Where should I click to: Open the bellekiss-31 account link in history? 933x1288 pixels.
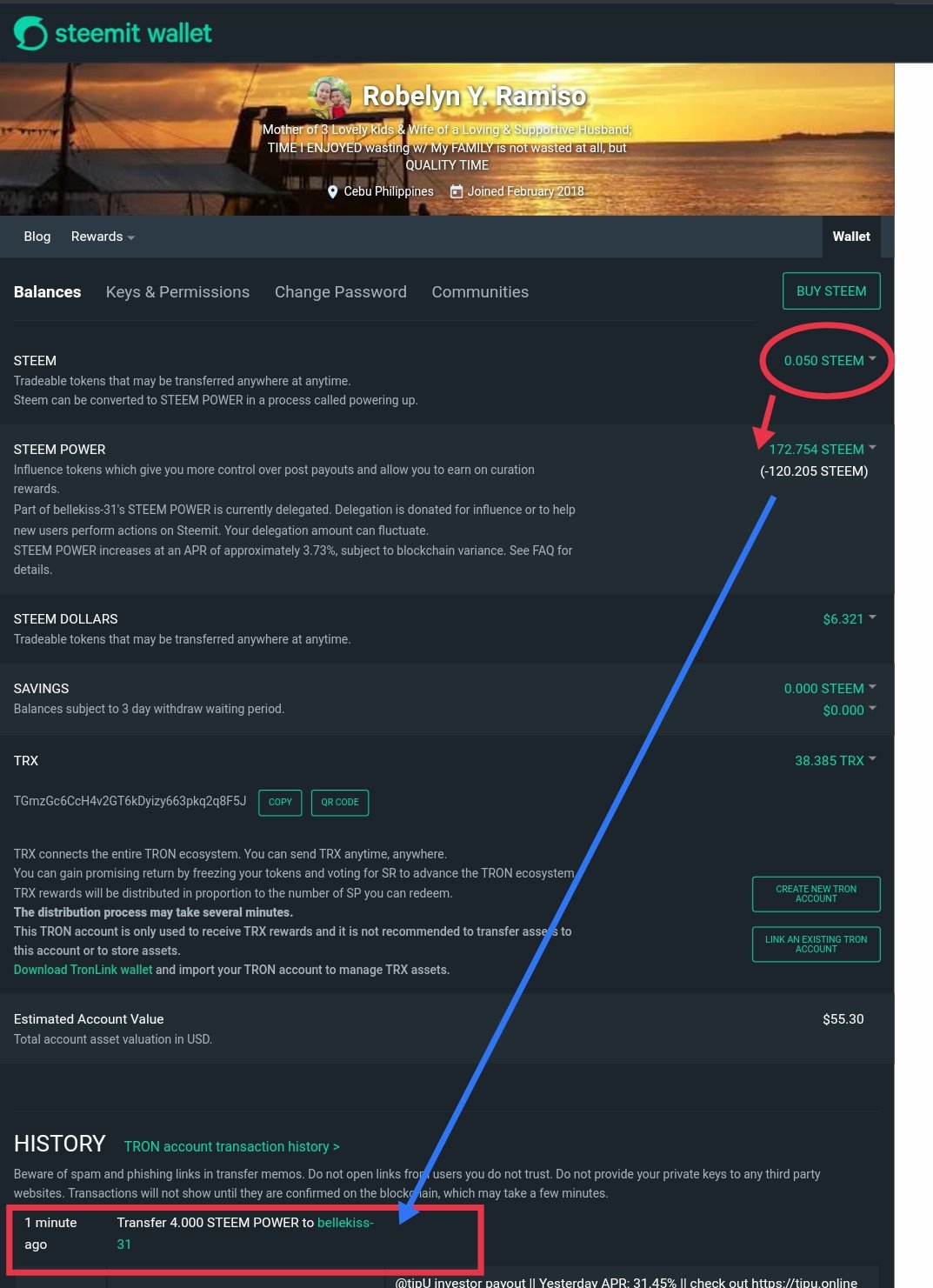pos(245,1233)
